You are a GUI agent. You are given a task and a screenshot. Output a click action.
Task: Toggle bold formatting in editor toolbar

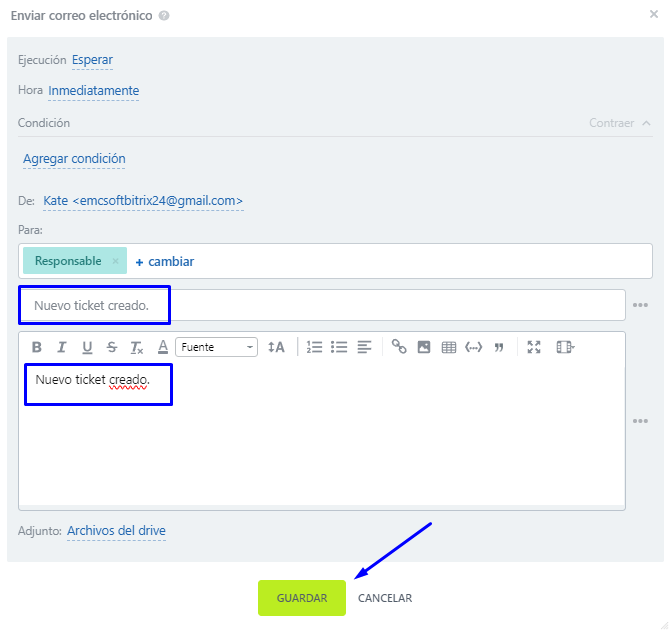[x=37, y=347]
